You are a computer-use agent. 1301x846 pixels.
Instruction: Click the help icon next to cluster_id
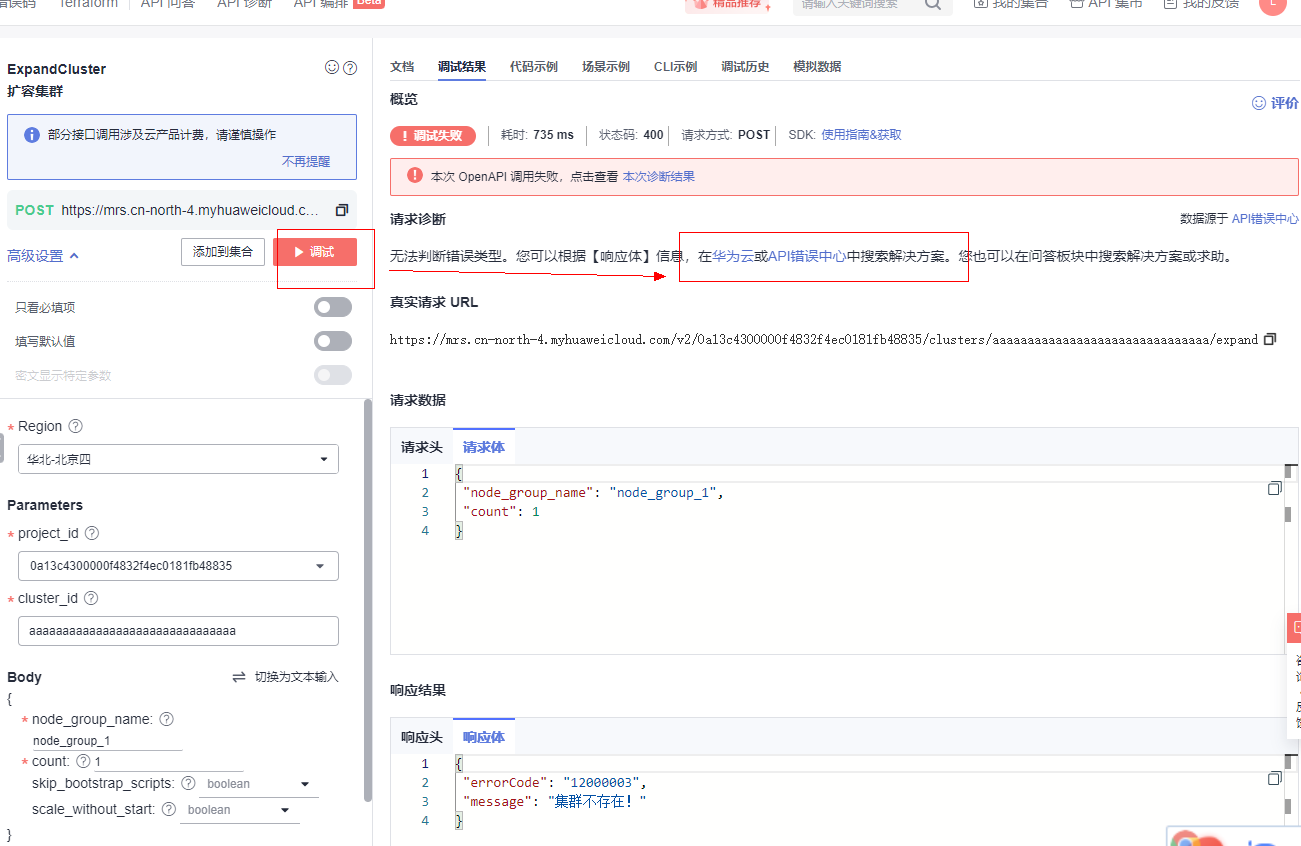pos(91,598)
